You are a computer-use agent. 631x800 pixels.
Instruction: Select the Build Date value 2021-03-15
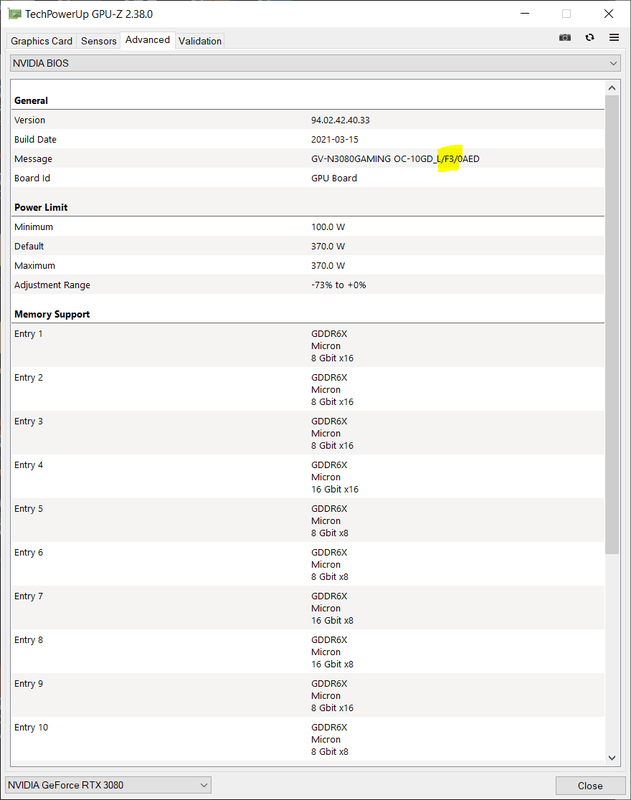pos(335,139)
